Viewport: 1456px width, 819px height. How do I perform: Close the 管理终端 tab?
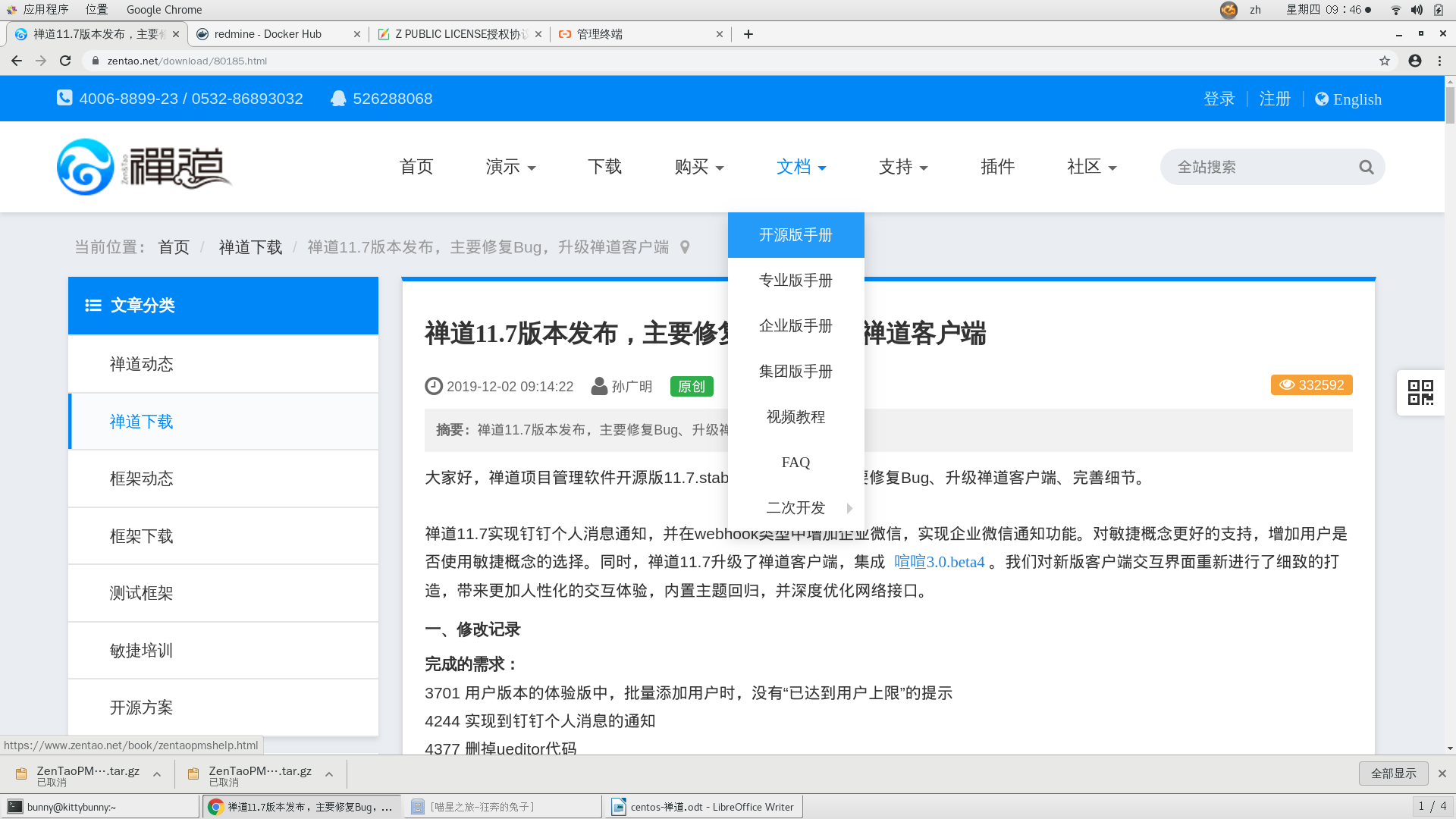click(720, 34)
